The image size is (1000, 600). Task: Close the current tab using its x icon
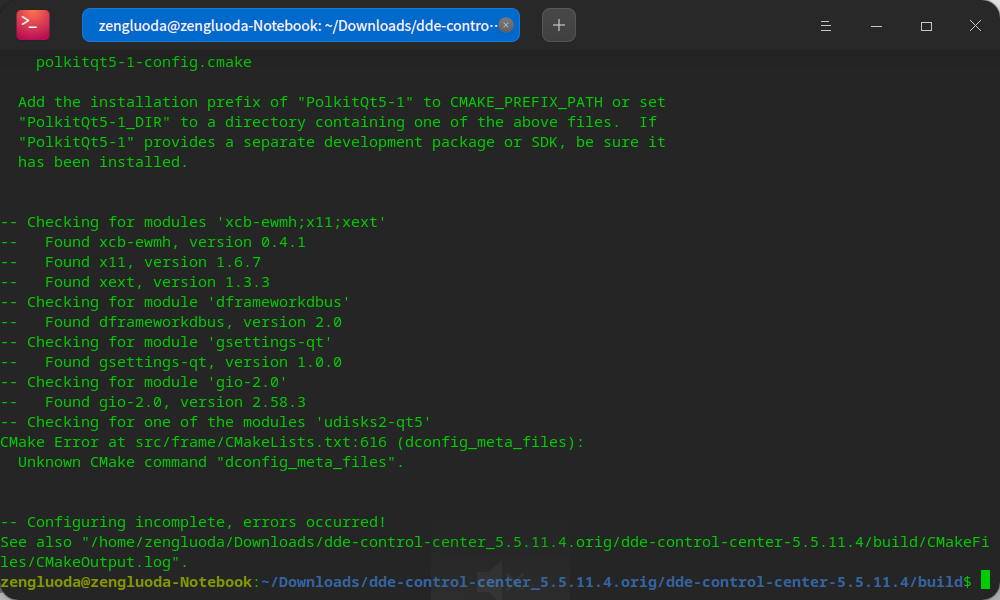(506, 25)
